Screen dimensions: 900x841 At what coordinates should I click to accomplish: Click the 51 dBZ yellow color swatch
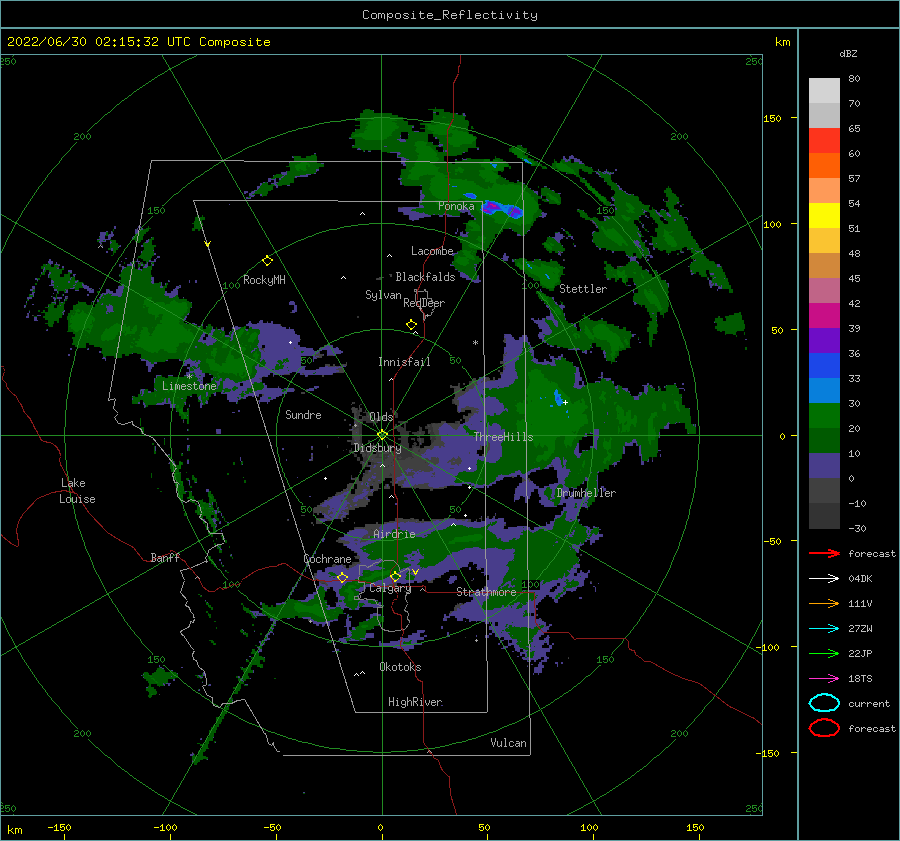coord(824,216)
